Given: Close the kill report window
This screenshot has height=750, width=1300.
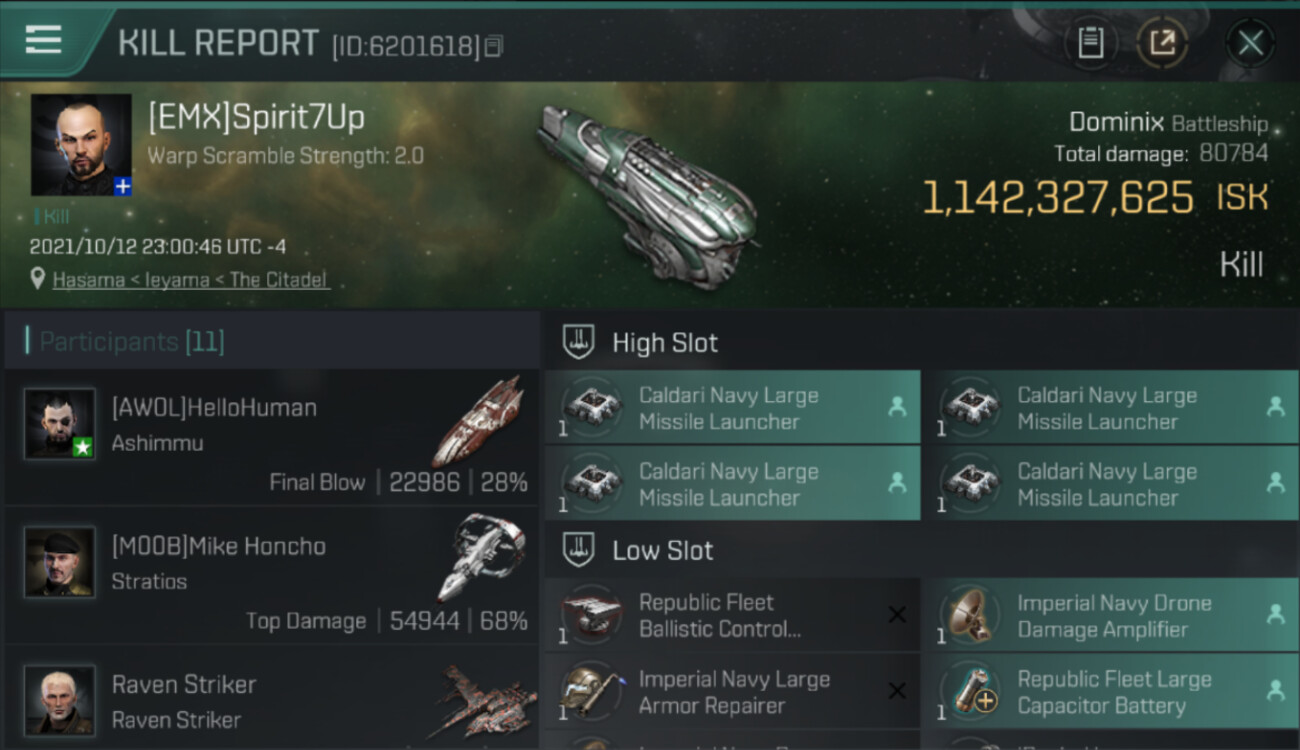Looking at the screenshot, I should point(1250,43).
